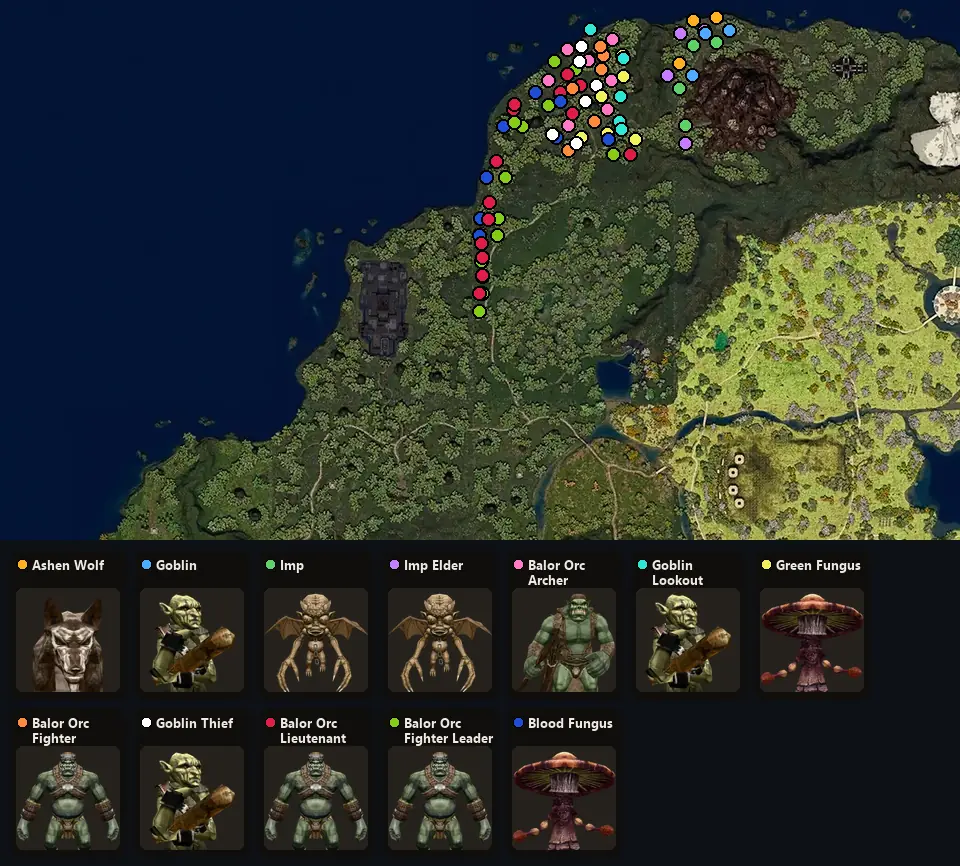Click the Balor Orc Archer legend label

coord(557,573)
